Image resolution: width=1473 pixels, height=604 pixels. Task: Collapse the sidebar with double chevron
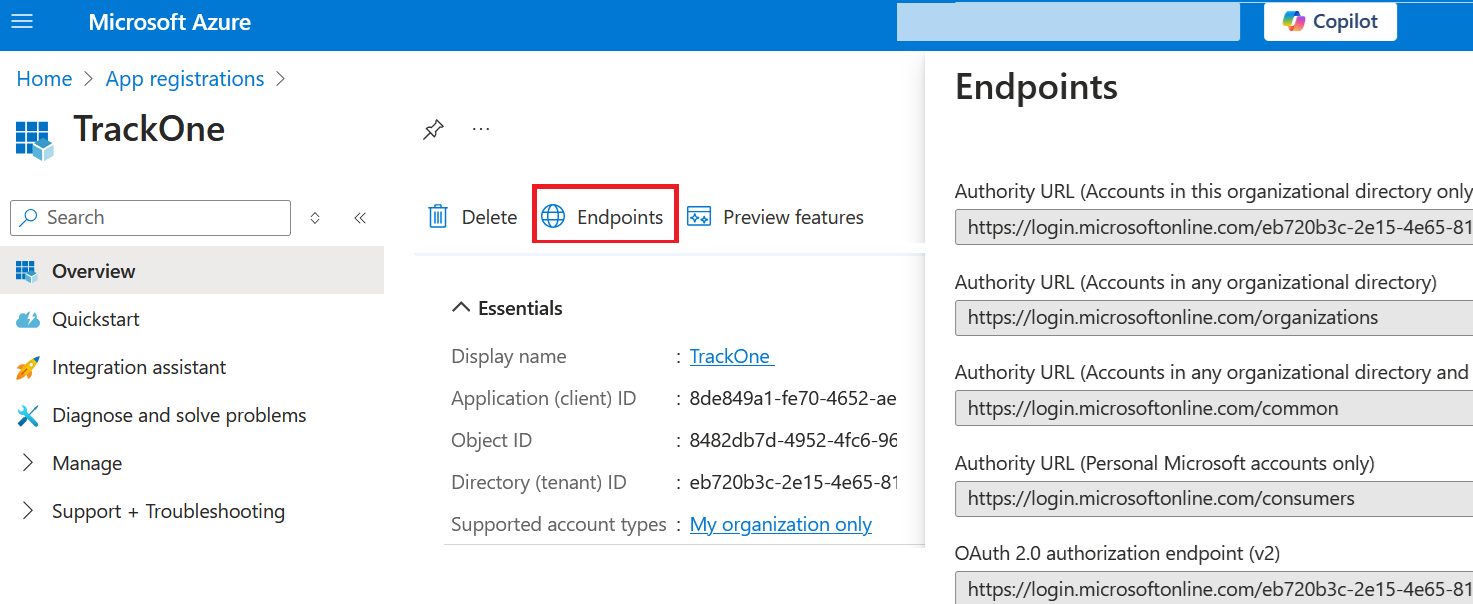[x=360, y=217]
